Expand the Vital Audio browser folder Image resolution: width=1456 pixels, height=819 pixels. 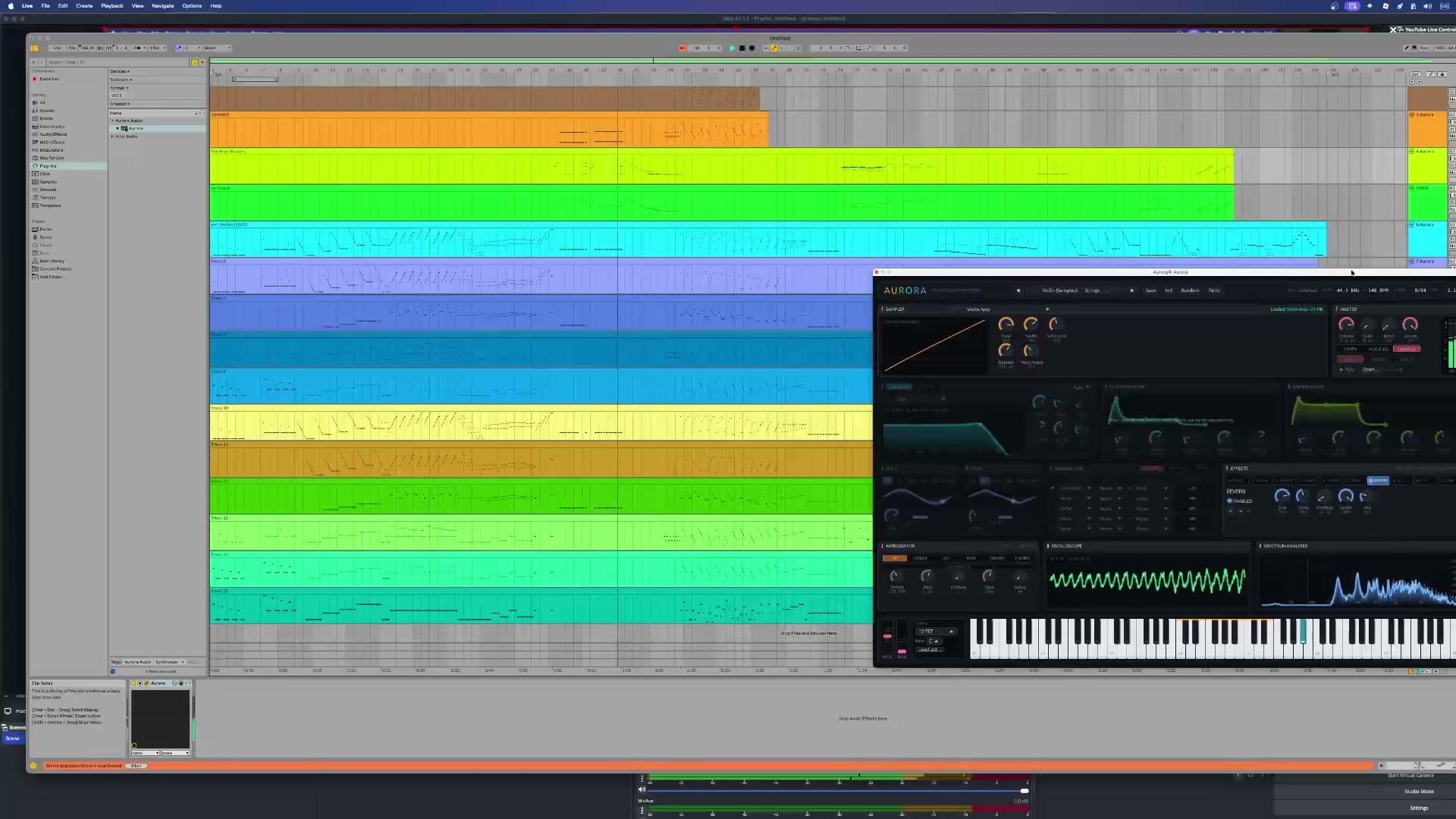pos(113,136)
